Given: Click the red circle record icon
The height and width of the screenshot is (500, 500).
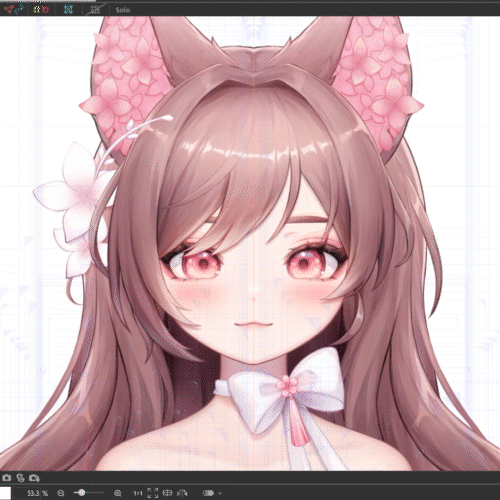Looking at the screenshot, I should (x=45, y=9).
